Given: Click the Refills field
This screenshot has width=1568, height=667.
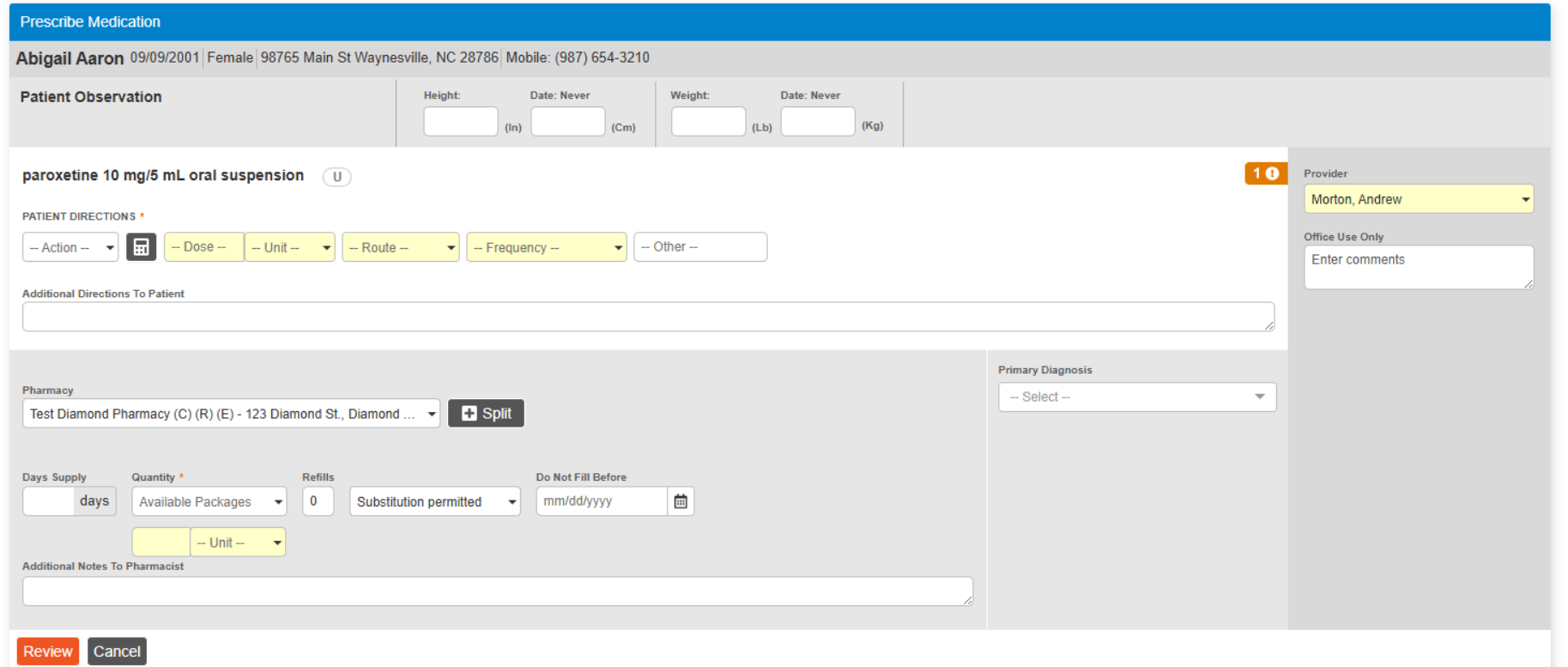Looking at the screenshot, I should point(318,501).
